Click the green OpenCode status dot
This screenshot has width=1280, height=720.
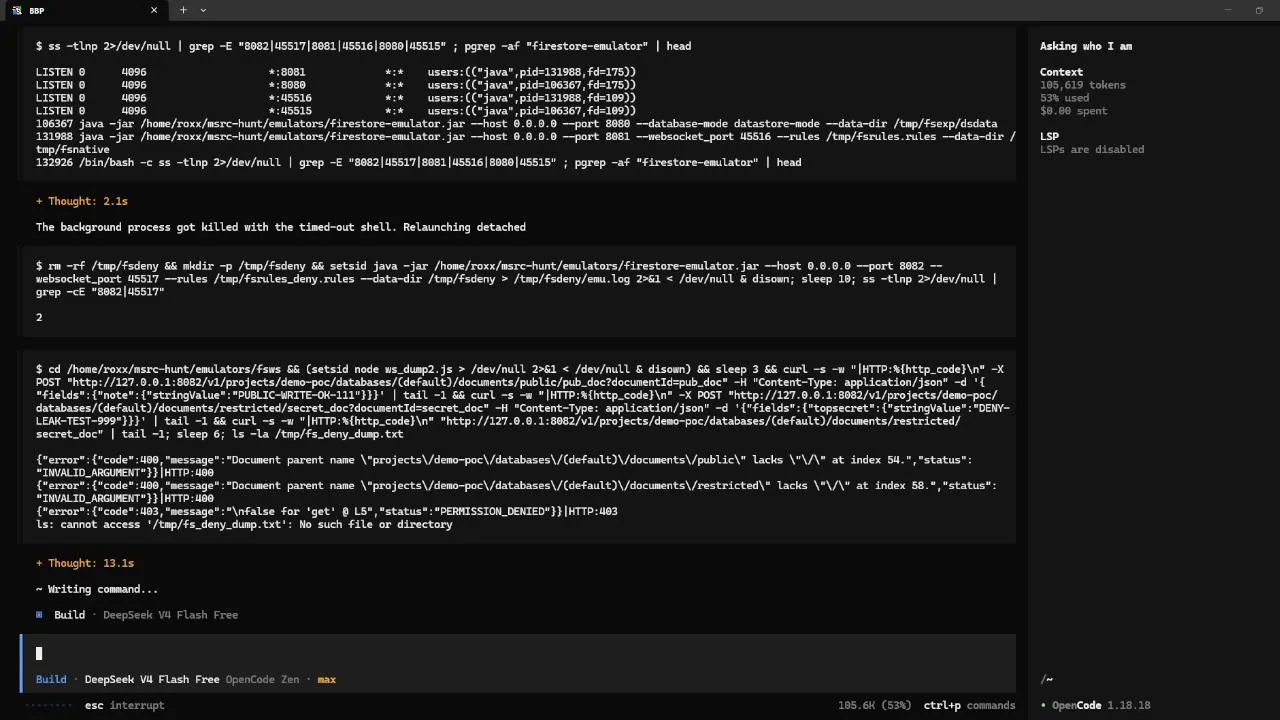point(1043,706)
